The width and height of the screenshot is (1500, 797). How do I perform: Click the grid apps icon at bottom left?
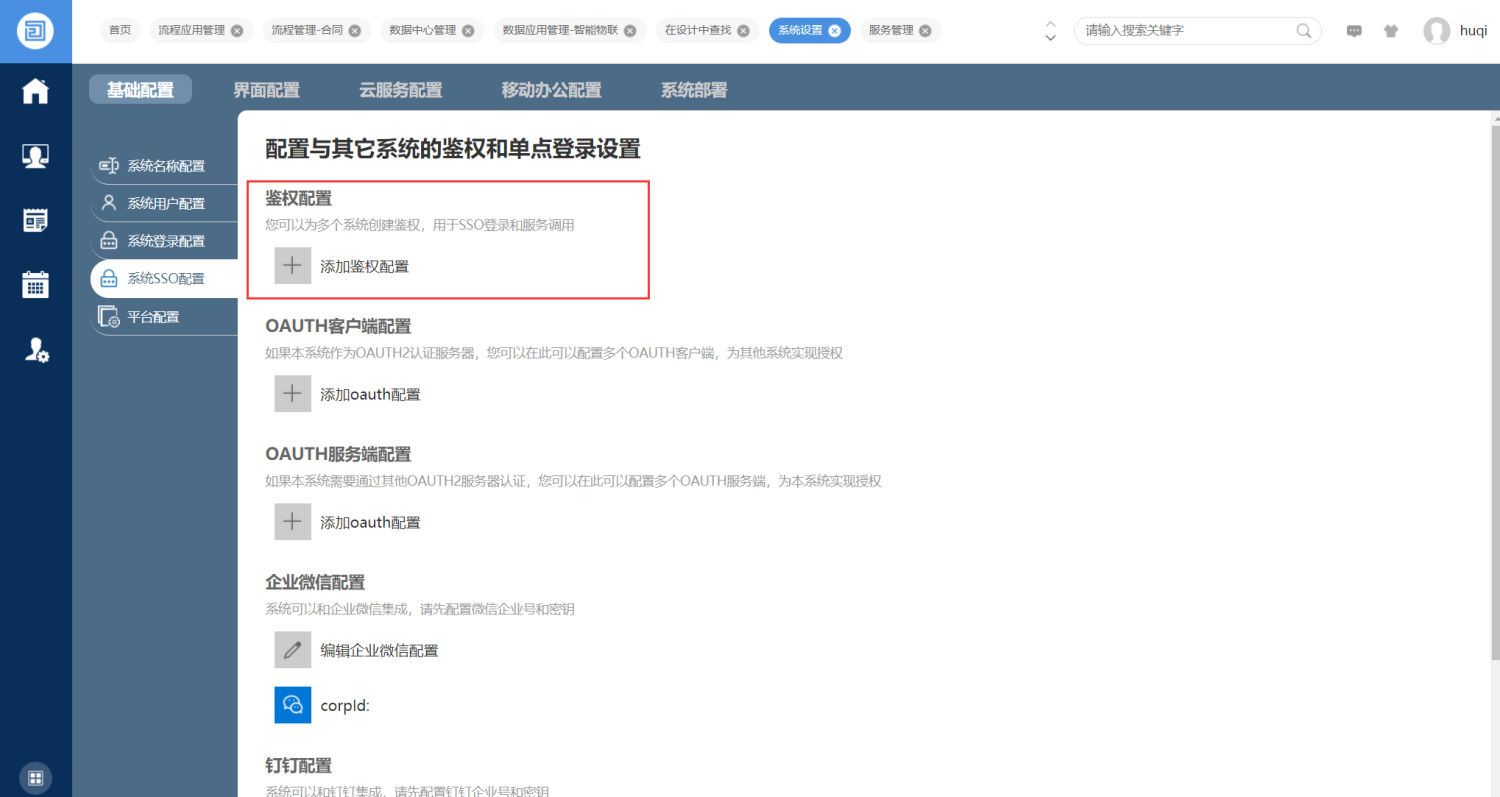click(x=35, y=777)
